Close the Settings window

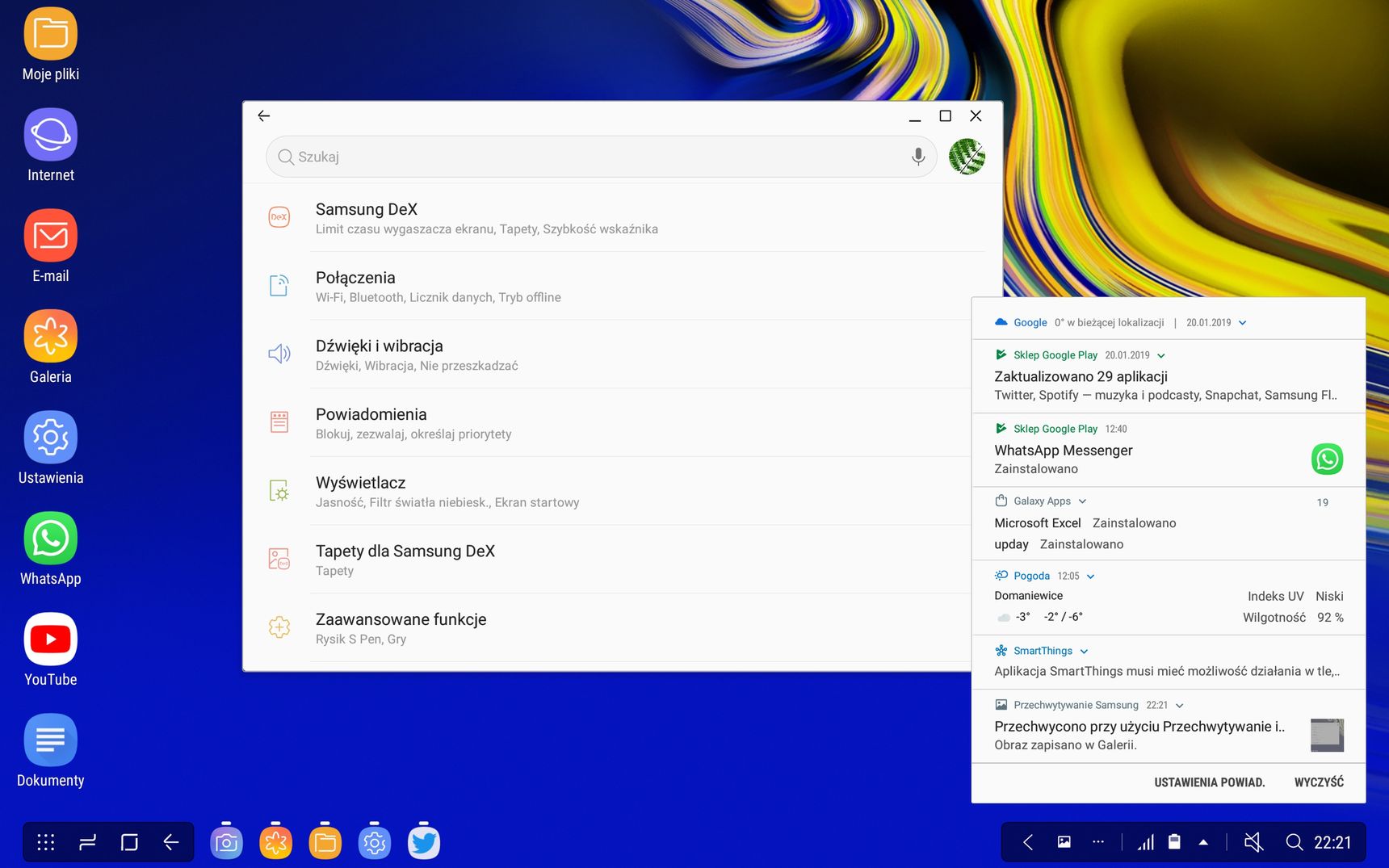pyautogui.click(x=976, y=116)
